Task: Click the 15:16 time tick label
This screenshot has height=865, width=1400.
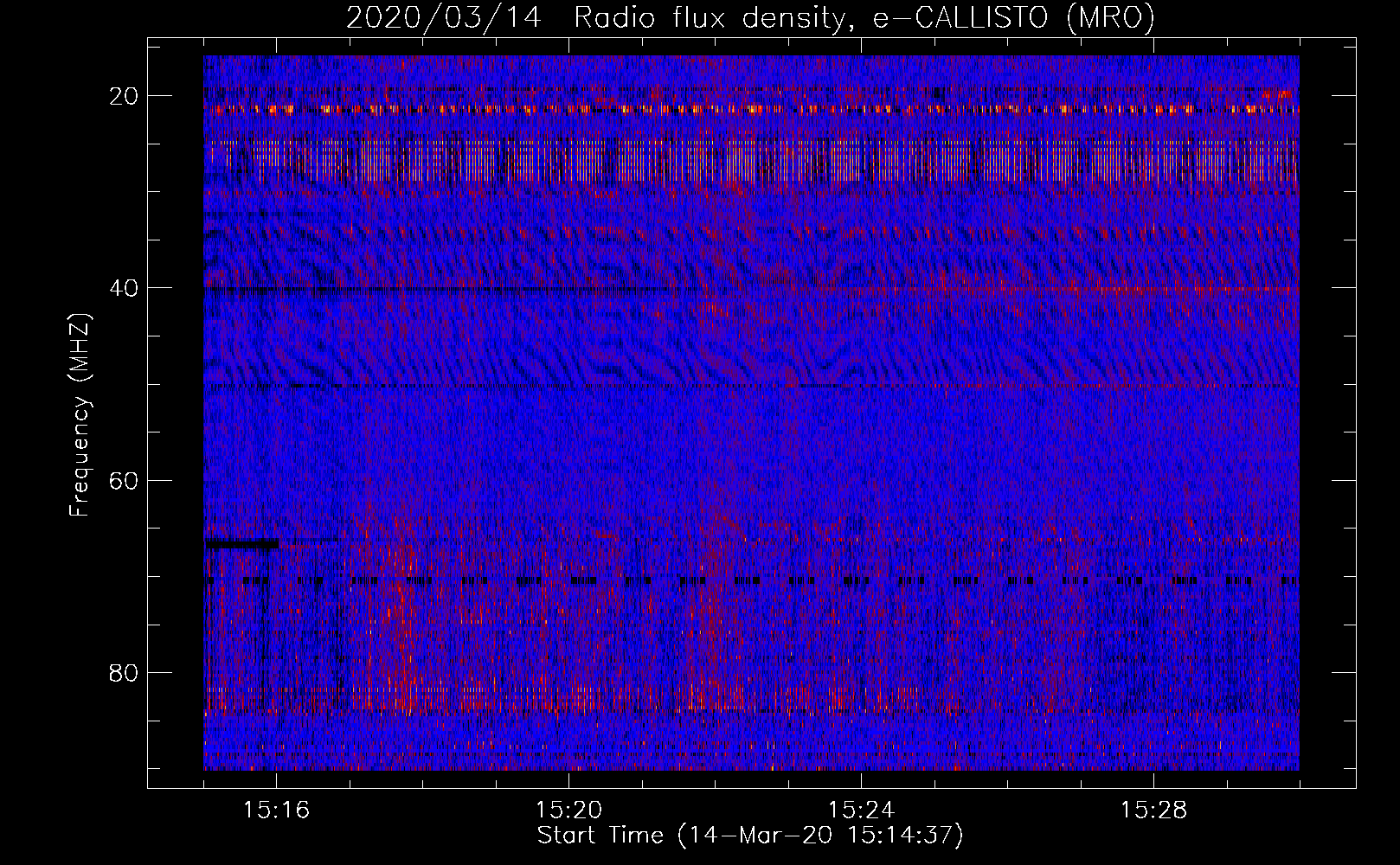Action: pyautogui.click(x=277, y=811)
